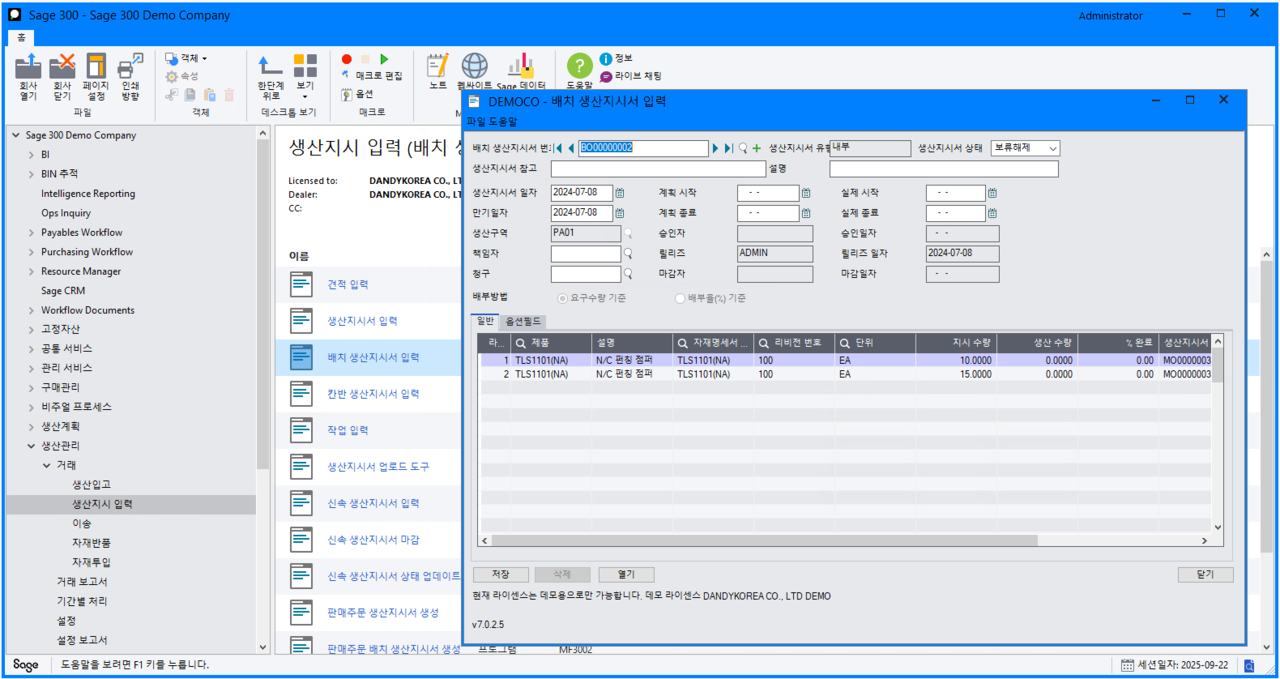Click the 열기 button in dialog

pyautogui.click(x=626, y=575)
